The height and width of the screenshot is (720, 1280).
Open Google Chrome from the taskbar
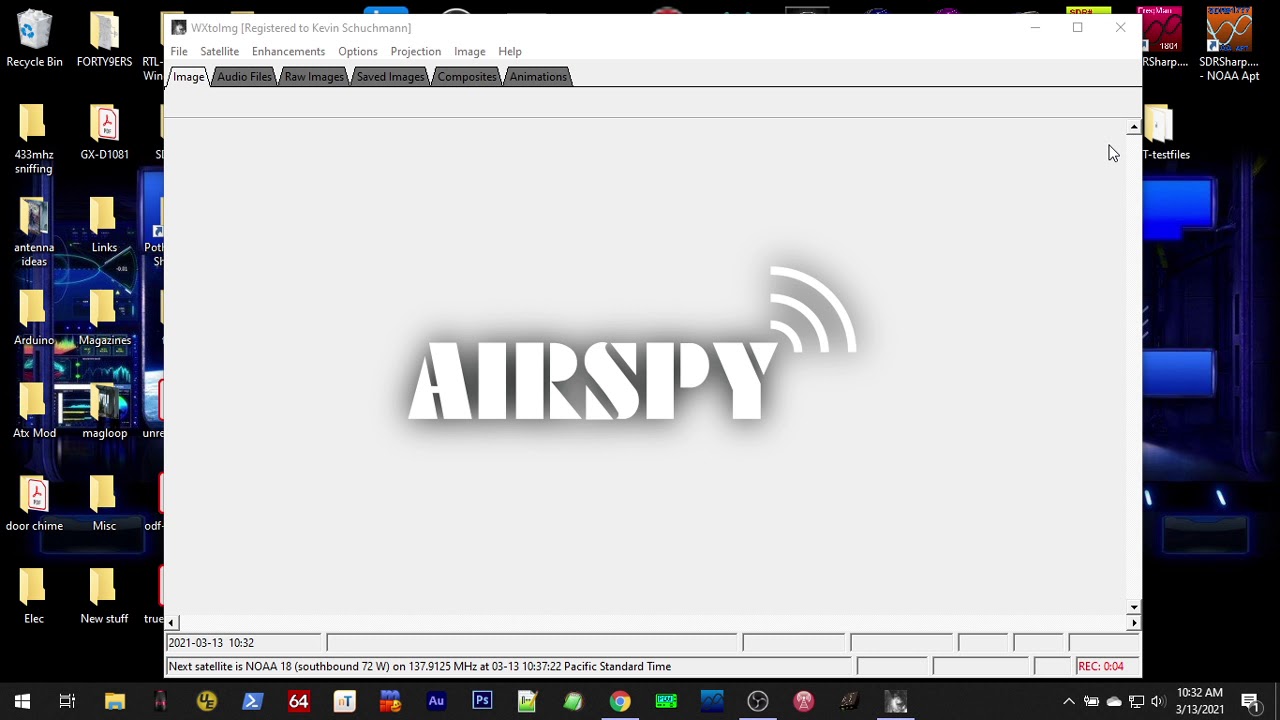click(620, 701)
